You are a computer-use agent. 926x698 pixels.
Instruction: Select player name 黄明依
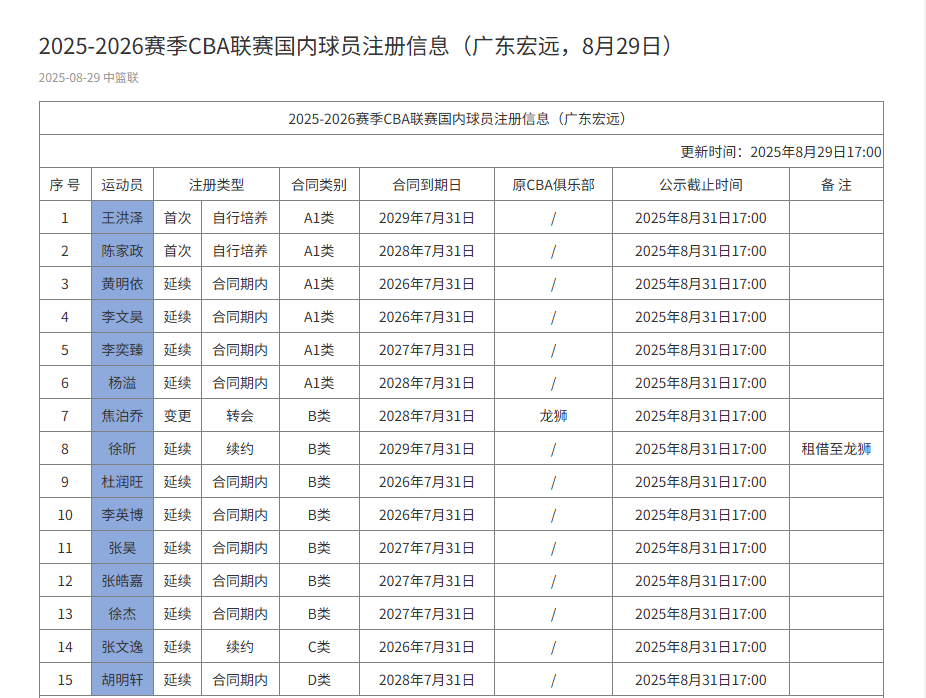[x=122, y=284]
